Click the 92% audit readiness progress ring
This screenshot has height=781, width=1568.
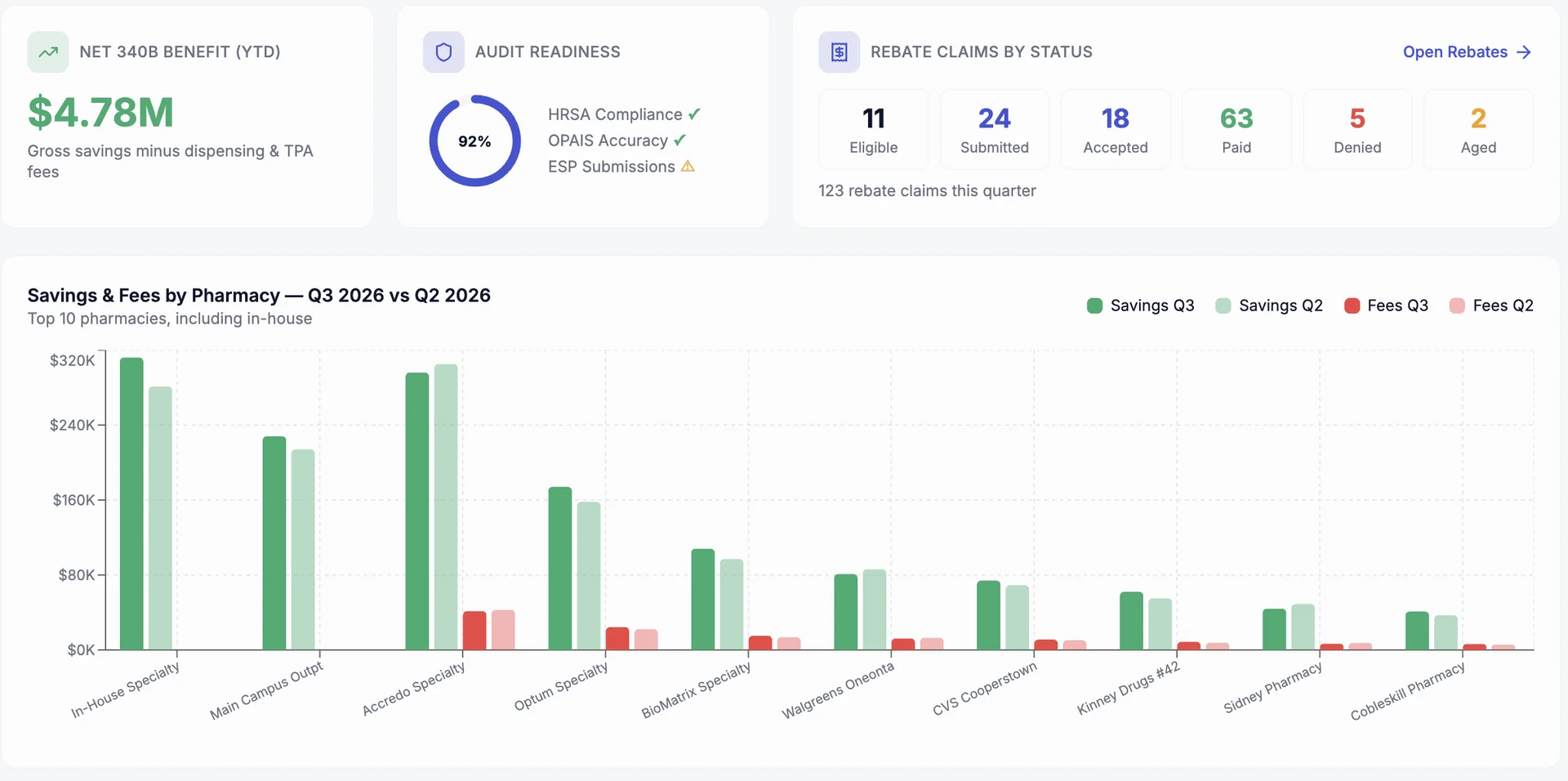click(474, 141)
